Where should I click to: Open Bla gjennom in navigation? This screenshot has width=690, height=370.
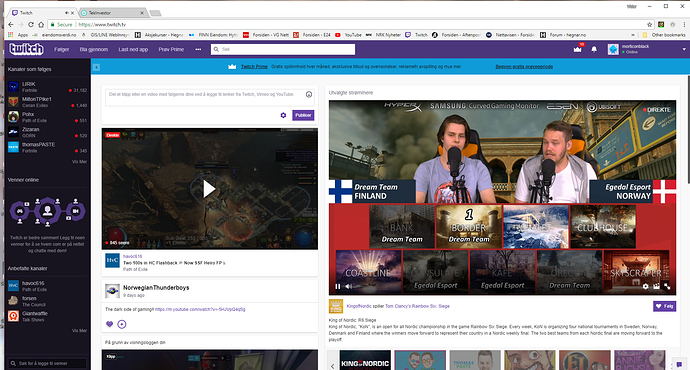click(x=94, y=49)
